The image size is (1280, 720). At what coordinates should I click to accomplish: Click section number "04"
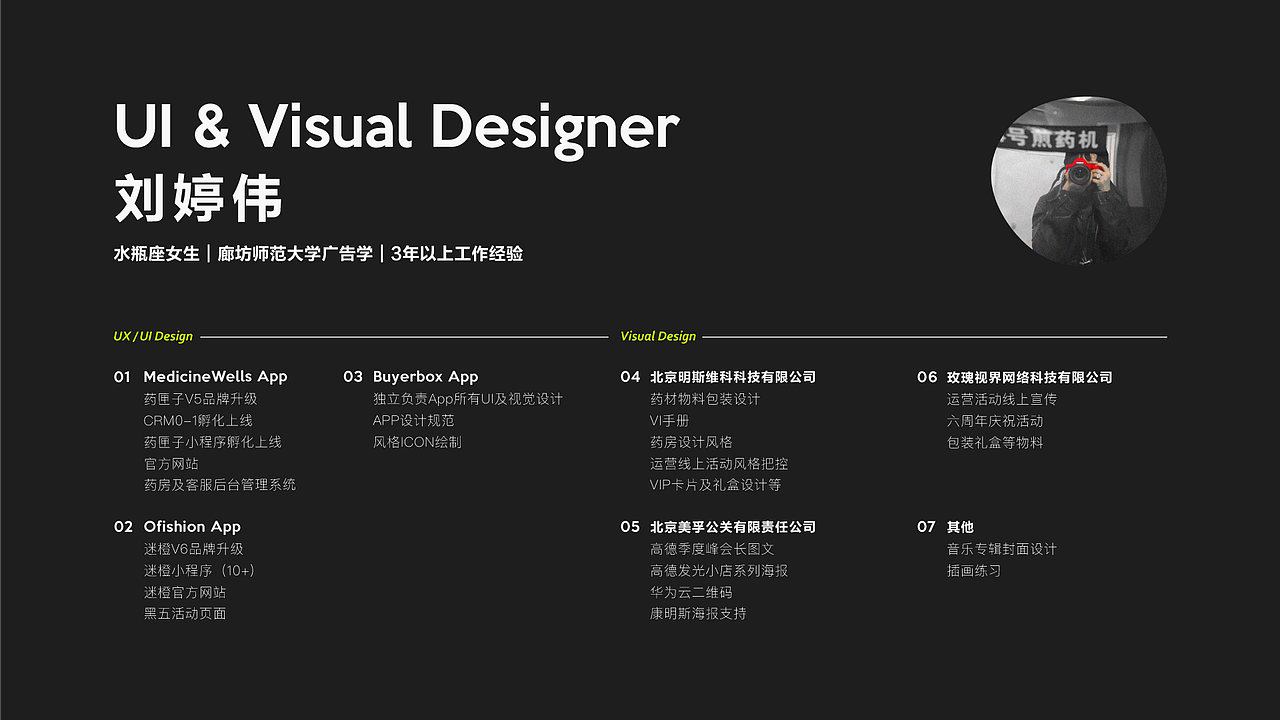pos(630,377)
